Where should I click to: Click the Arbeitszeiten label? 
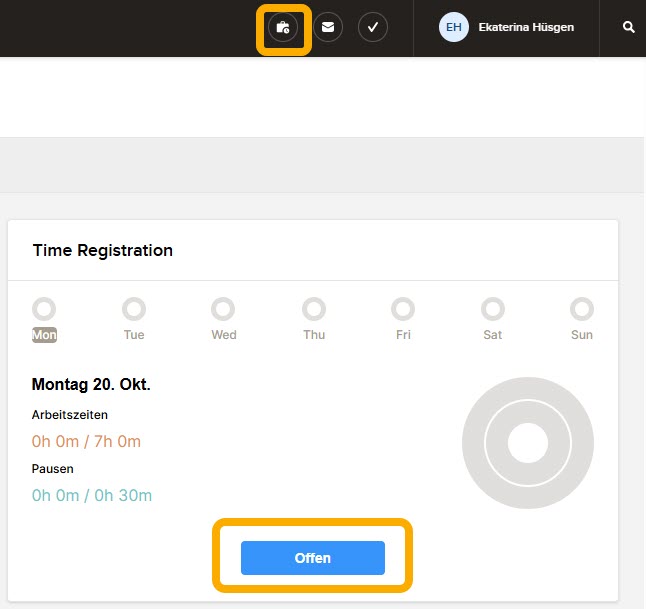click(70, 414)
